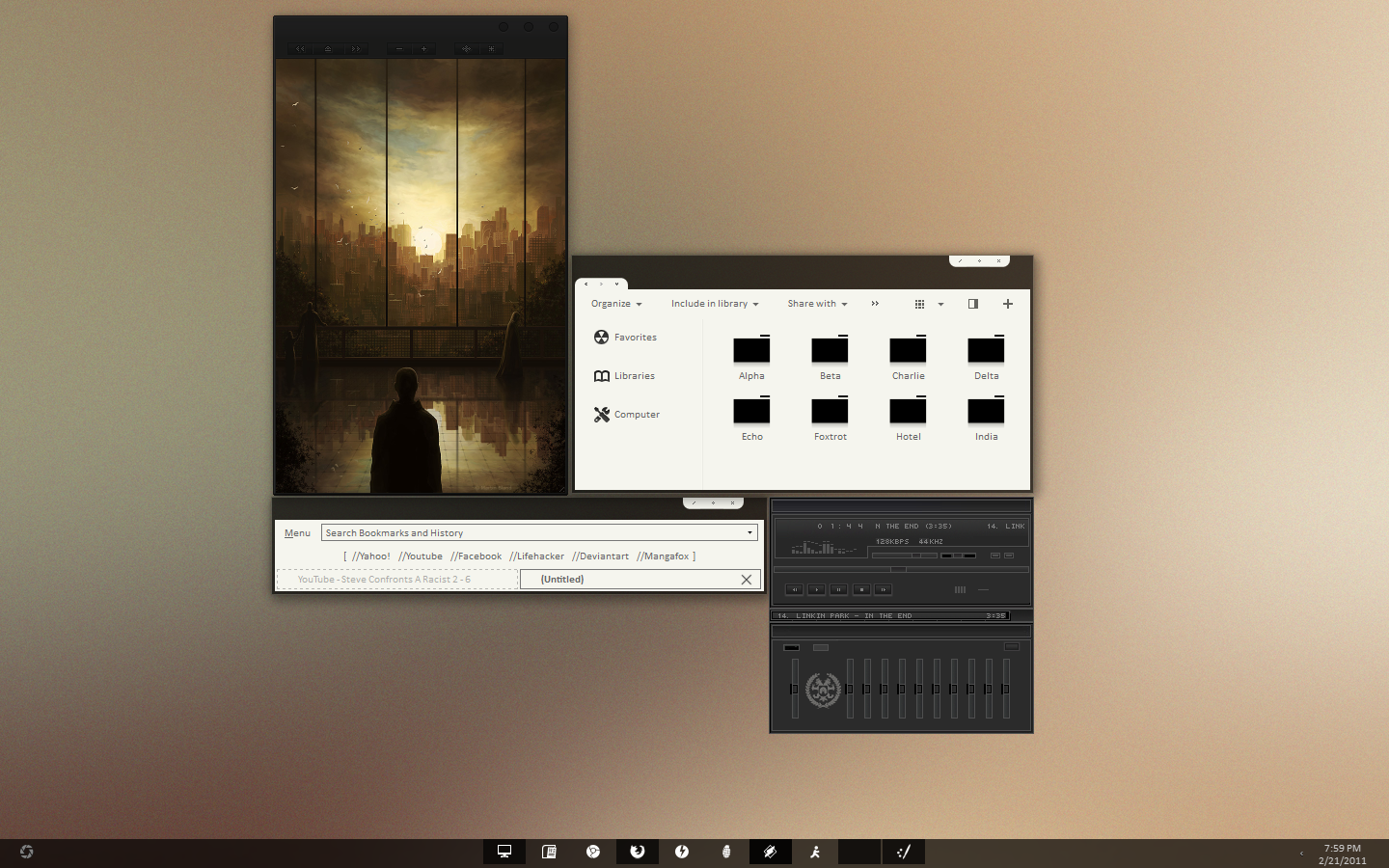Open the running man icon in taskbar
1389x868 pixels.
click(x=815, y=852)
